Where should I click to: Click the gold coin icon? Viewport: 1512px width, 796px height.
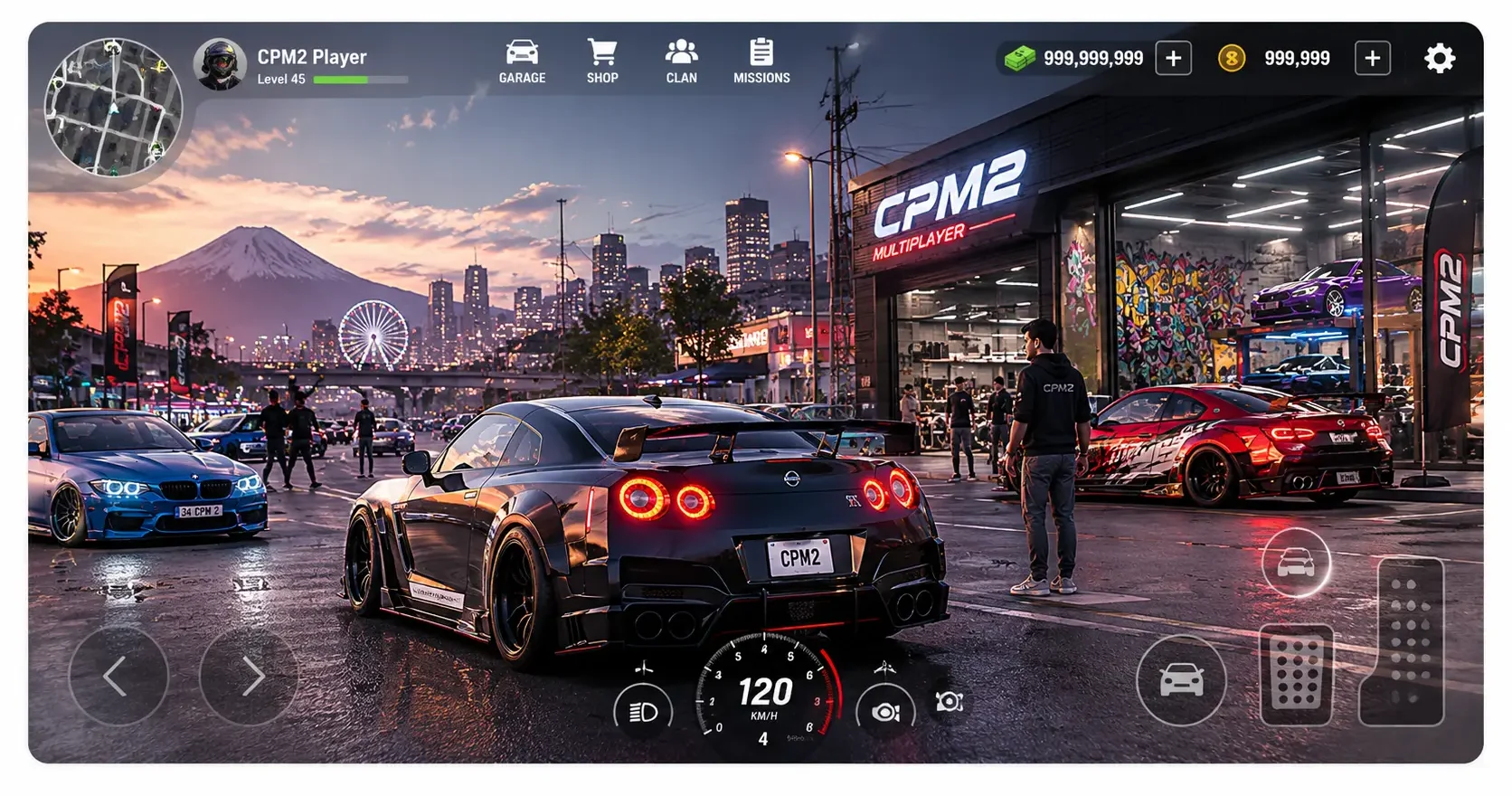(1231, 59)
